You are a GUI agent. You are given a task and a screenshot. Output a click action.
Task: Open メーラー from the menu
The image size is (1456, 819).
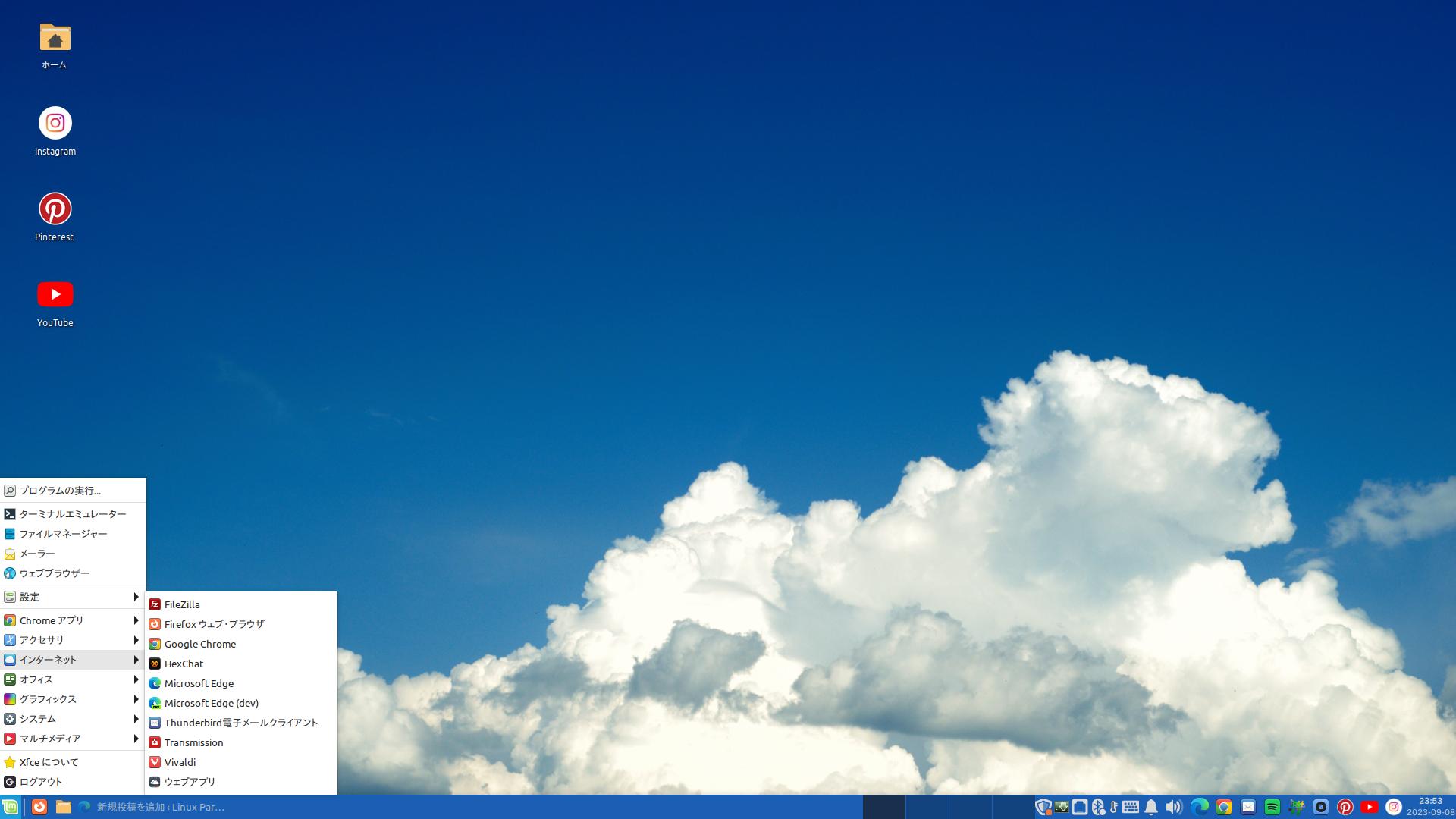(73, 554)
